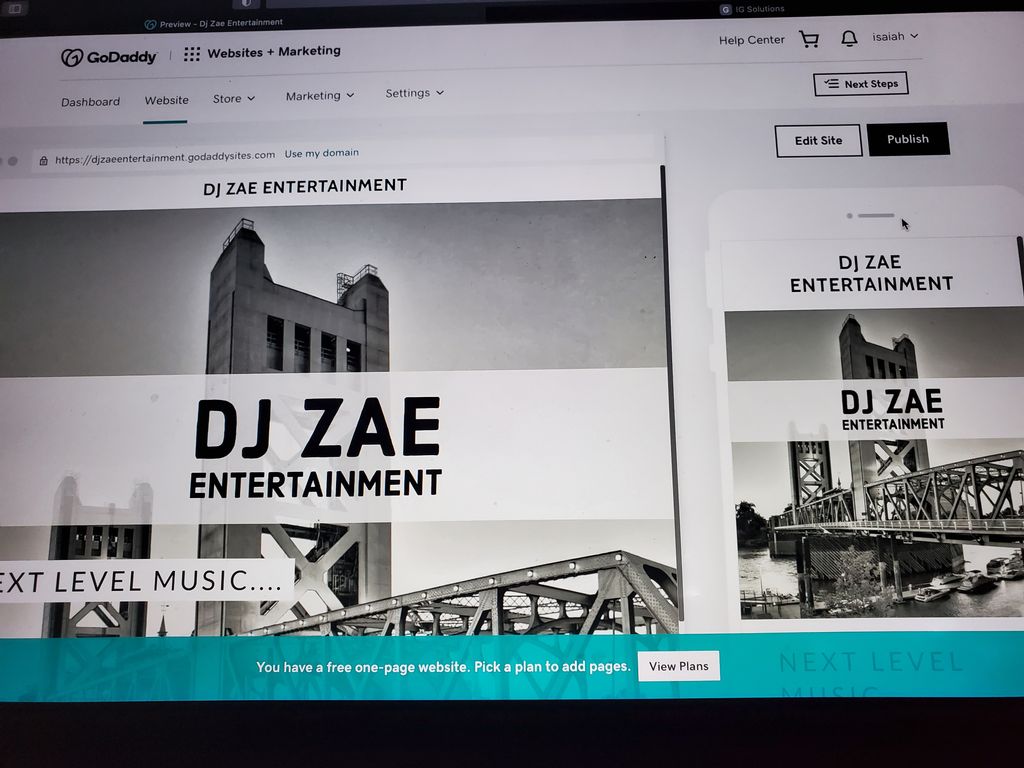Click the free one-page website banner text

[443, 667]
